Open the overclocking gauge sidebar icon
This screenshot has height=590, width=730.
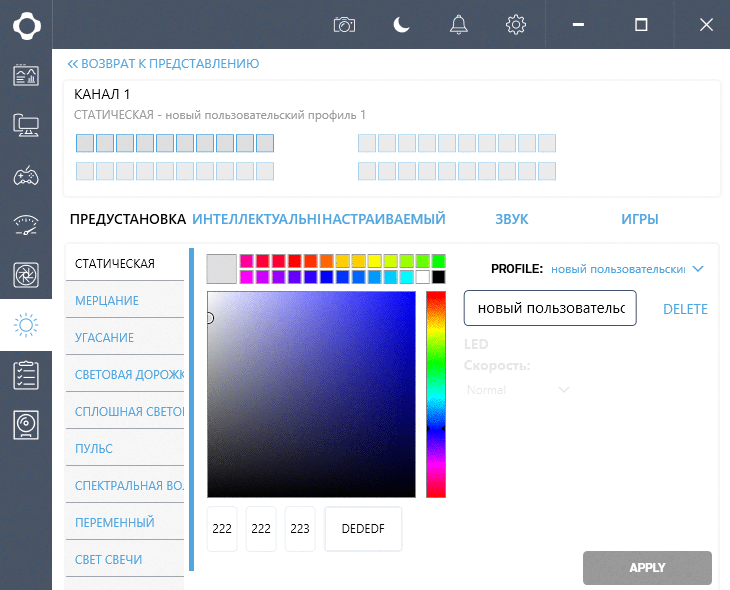(26, 225)
